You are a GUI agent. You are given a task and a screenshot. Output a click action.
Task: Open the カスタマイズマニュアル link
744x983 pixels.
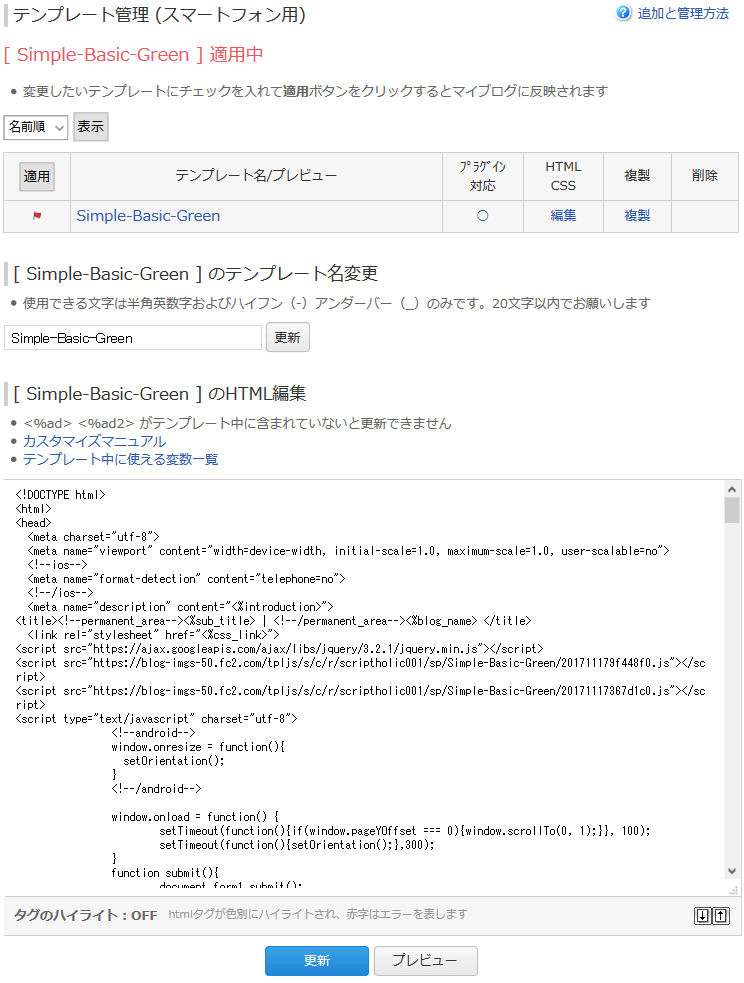95,441
